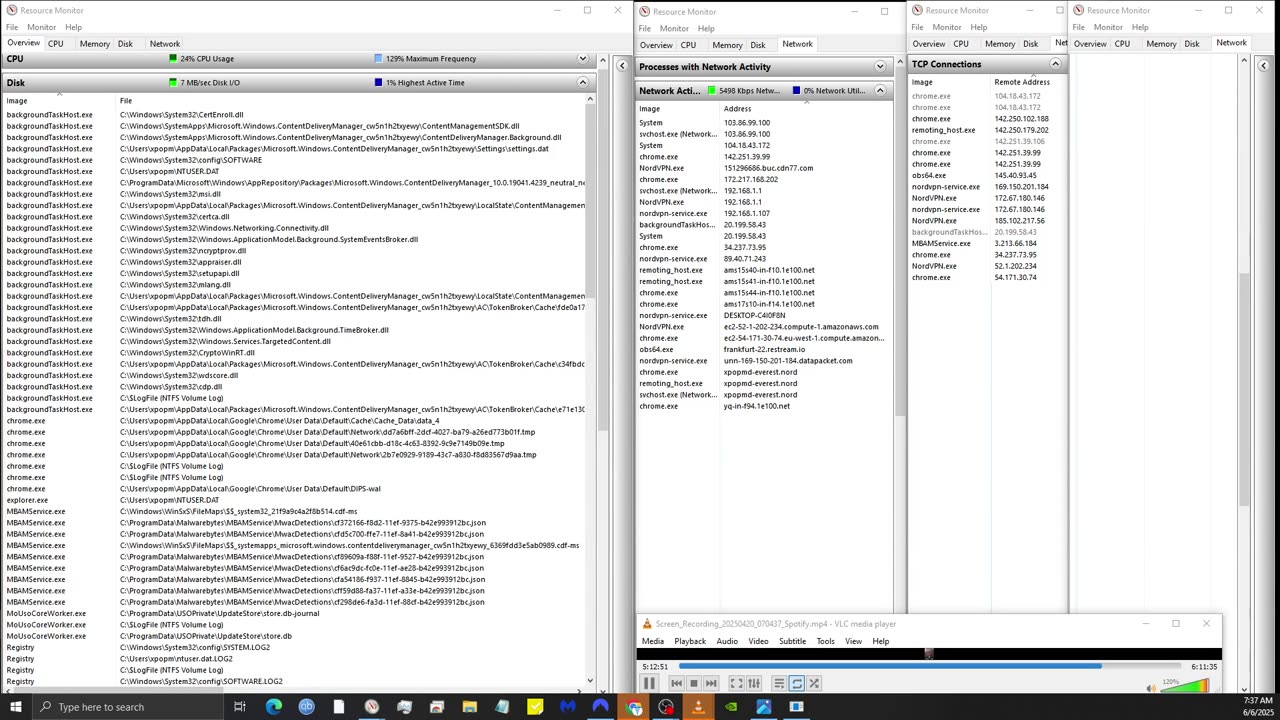This screenshot has width=1280, height=720.
Task: Click the blue Network Utilization indicator square
Action: click(x=796, y=91)
